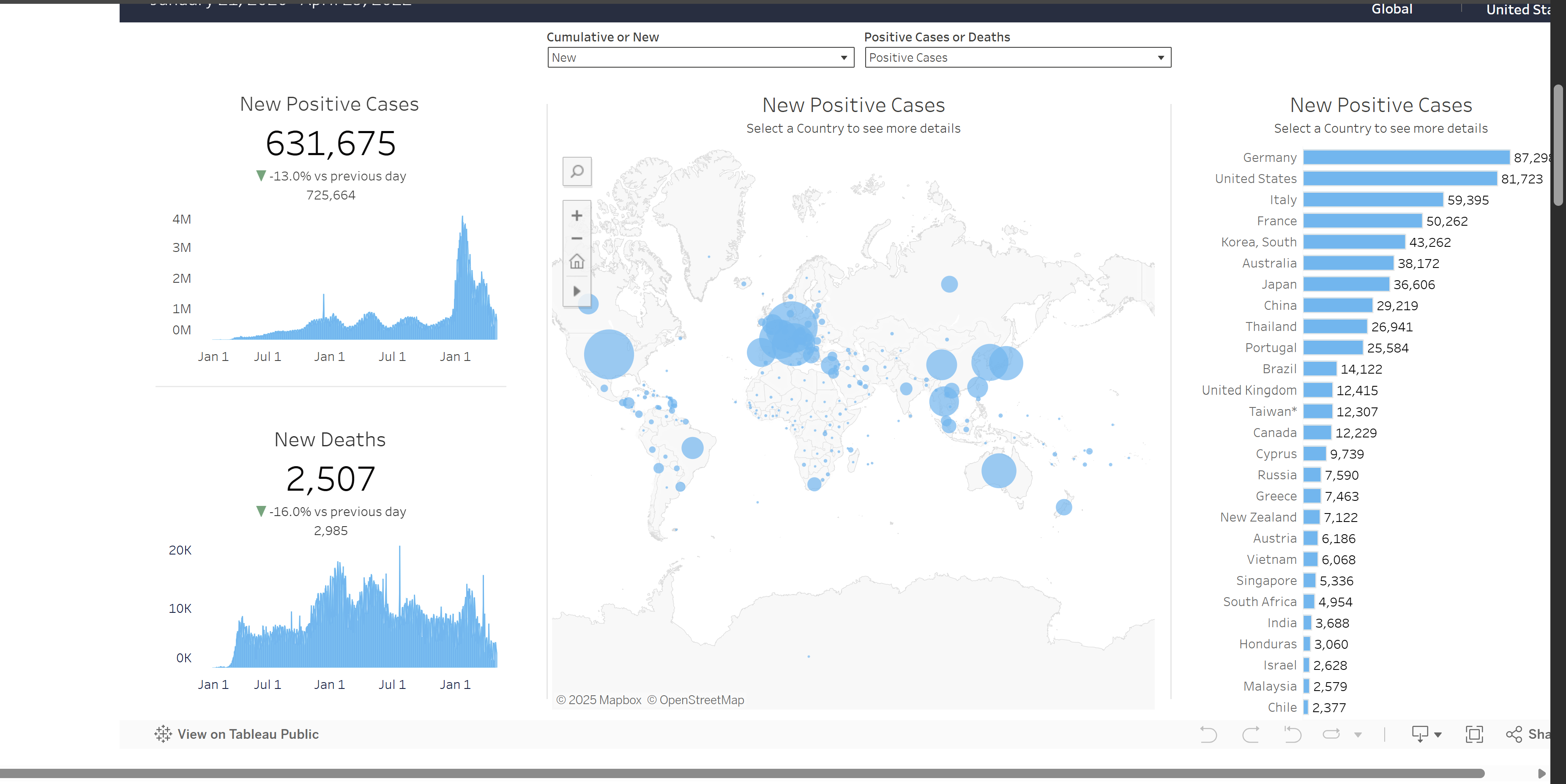This screenshot has width=1566, height=784.
Task: Click the horizontal page scrollbar
Action: pyautogui.click(x=742, y=773)
